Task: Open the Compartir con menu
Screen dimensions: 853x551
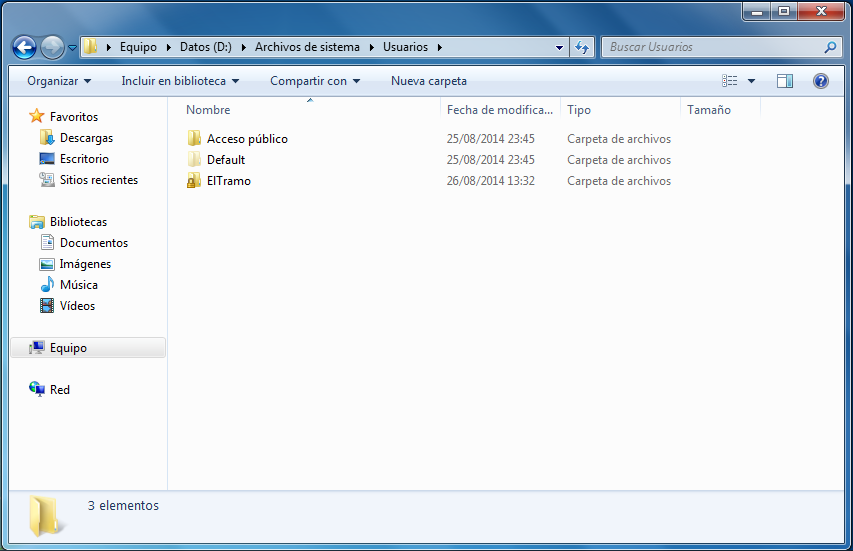Action: 315,81
